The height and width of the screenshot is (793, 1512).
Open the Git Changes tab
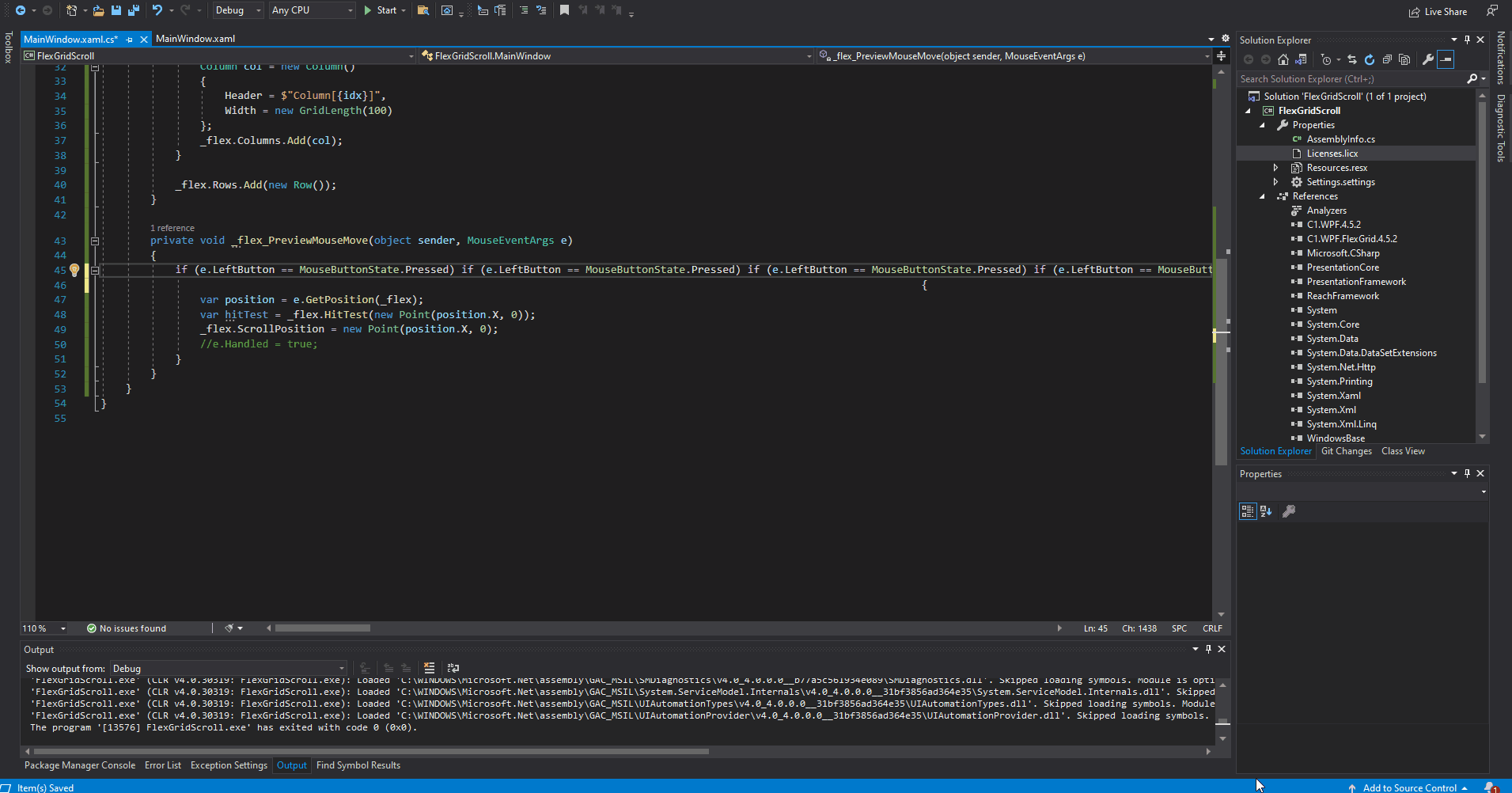click(x=1346, y=451)
